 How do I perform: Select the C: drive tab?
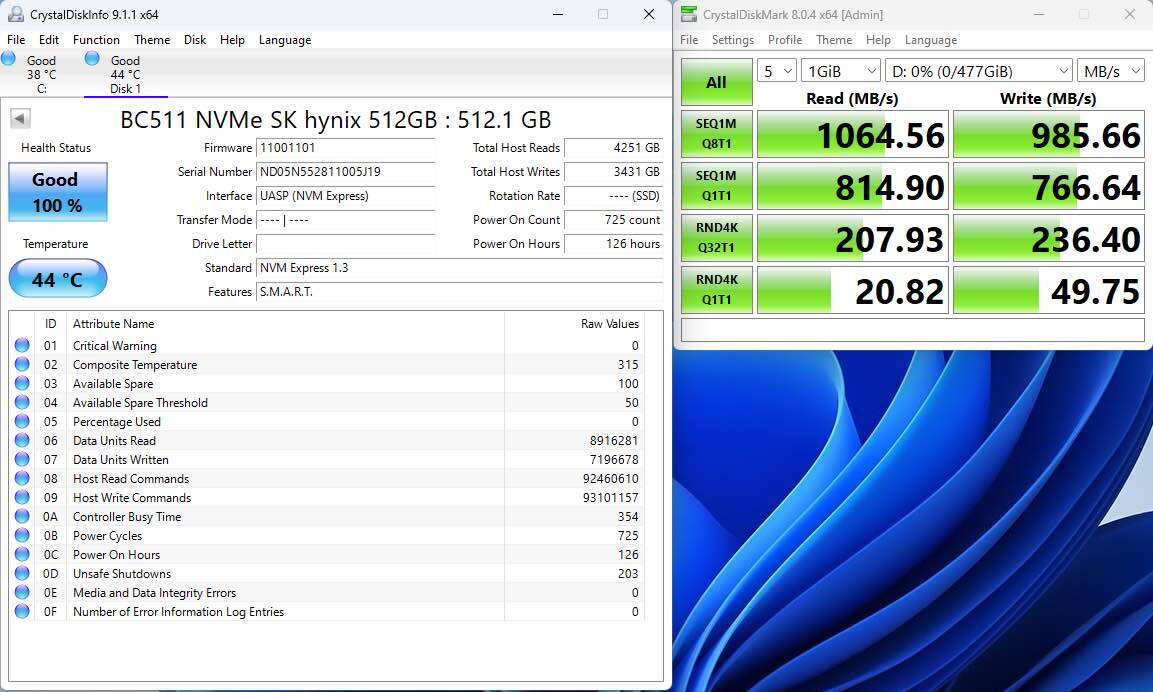41,74
